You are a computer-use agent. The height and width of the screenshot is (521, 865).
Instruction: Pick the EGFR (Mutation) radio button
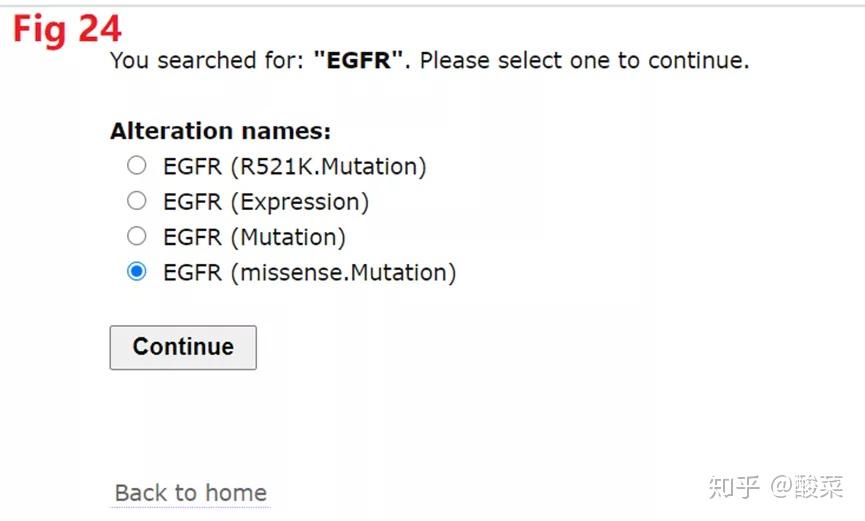coord(137,237)
